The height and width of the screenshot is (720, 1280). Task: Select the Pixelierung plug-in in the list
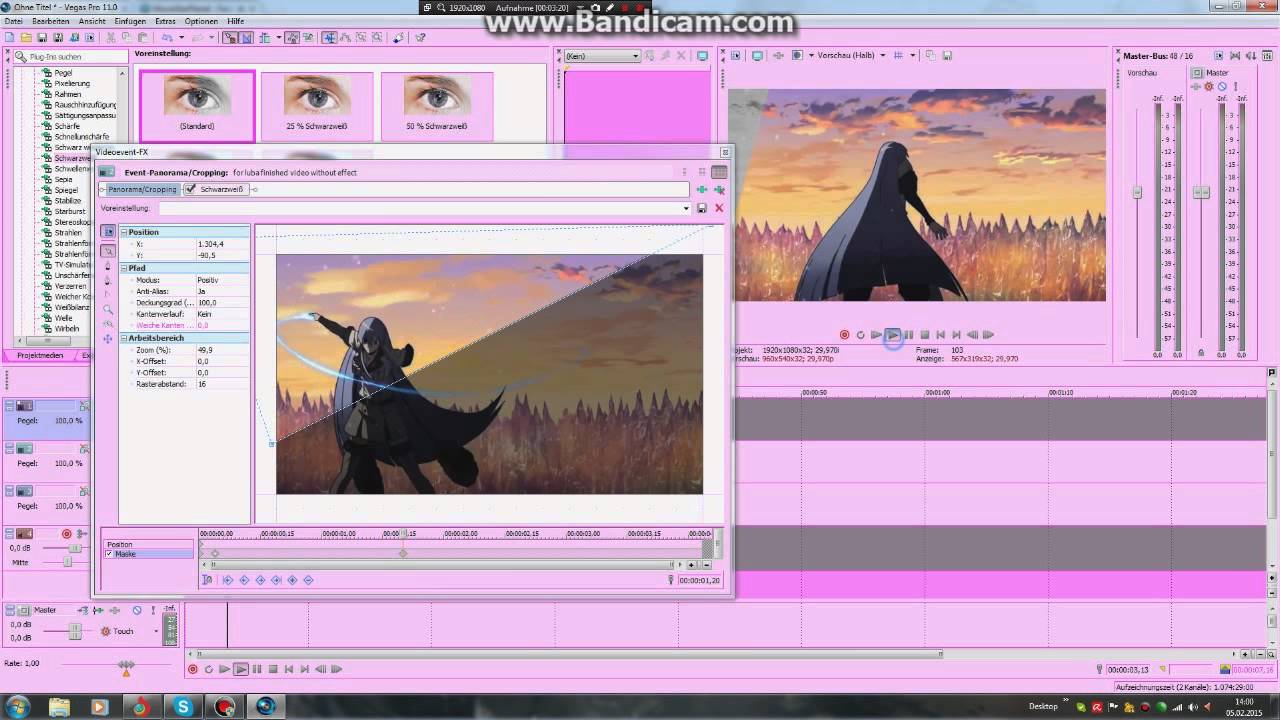pos(72,84)
